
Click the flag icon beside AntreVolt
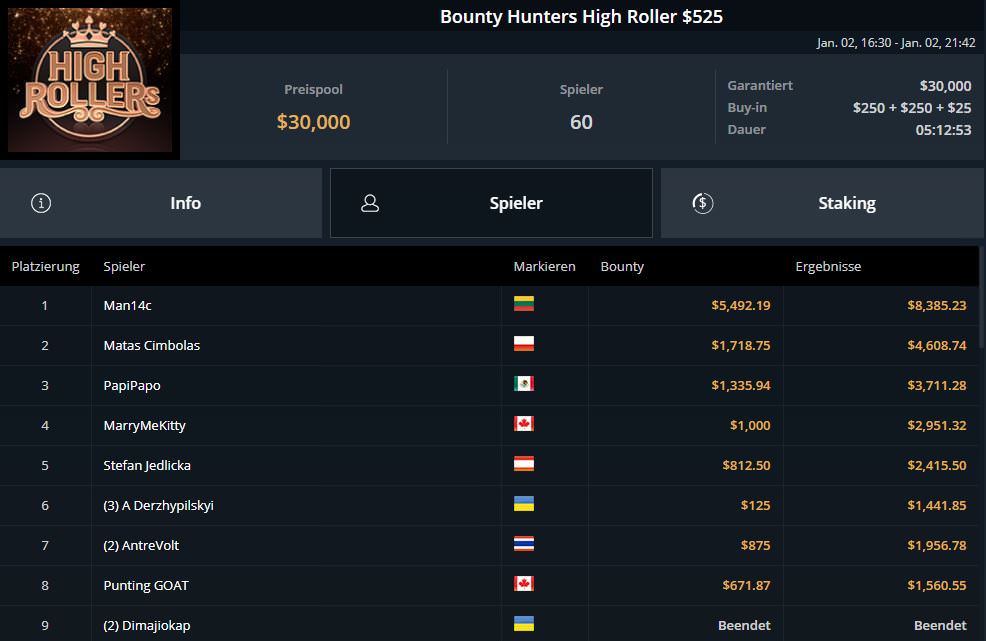(x=523, y=544)
